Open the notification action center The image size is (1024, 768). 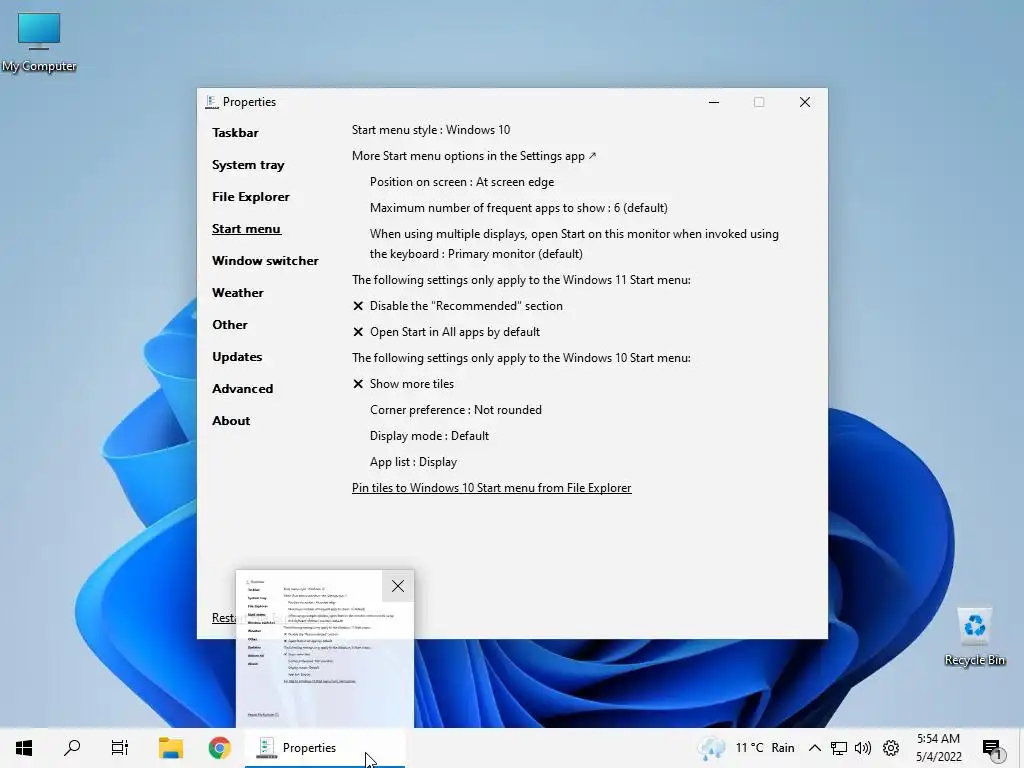pyautogui.click(x=991, y=748)
